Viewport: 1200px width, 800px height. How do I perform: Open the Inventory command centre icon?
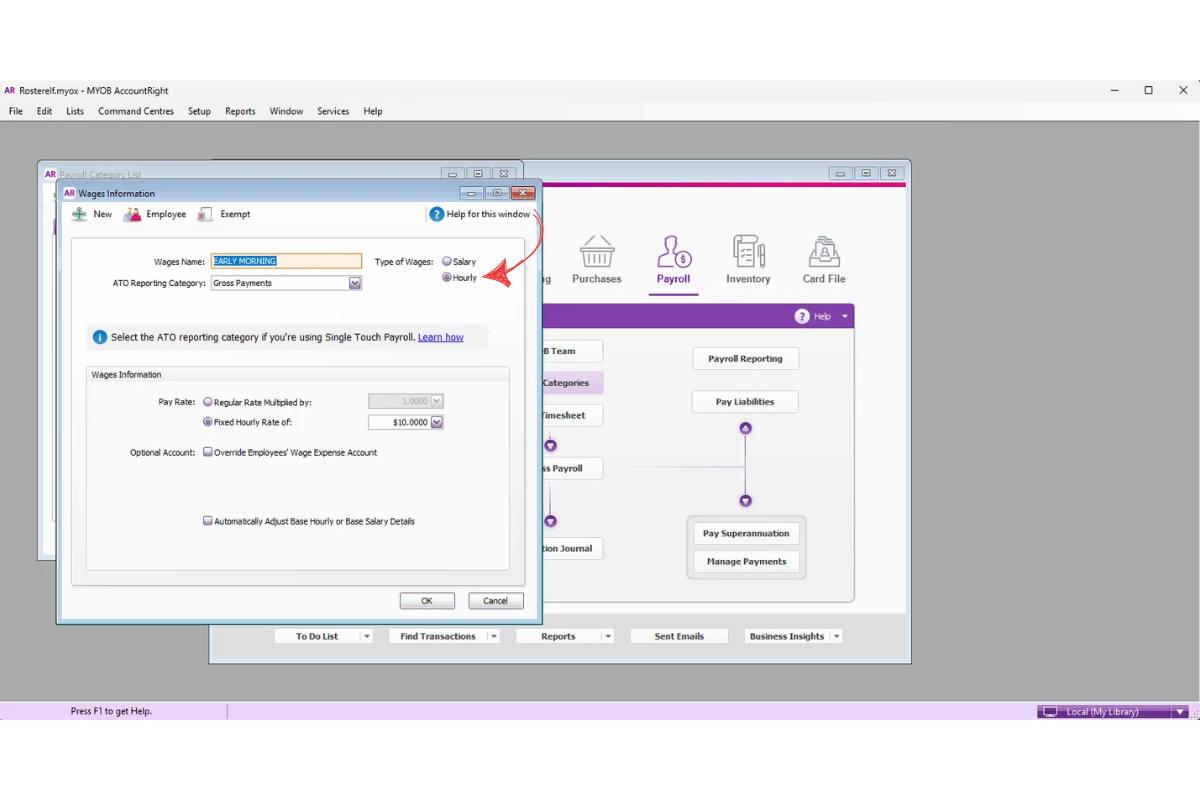pyautogui.click(x=748, y=252)
